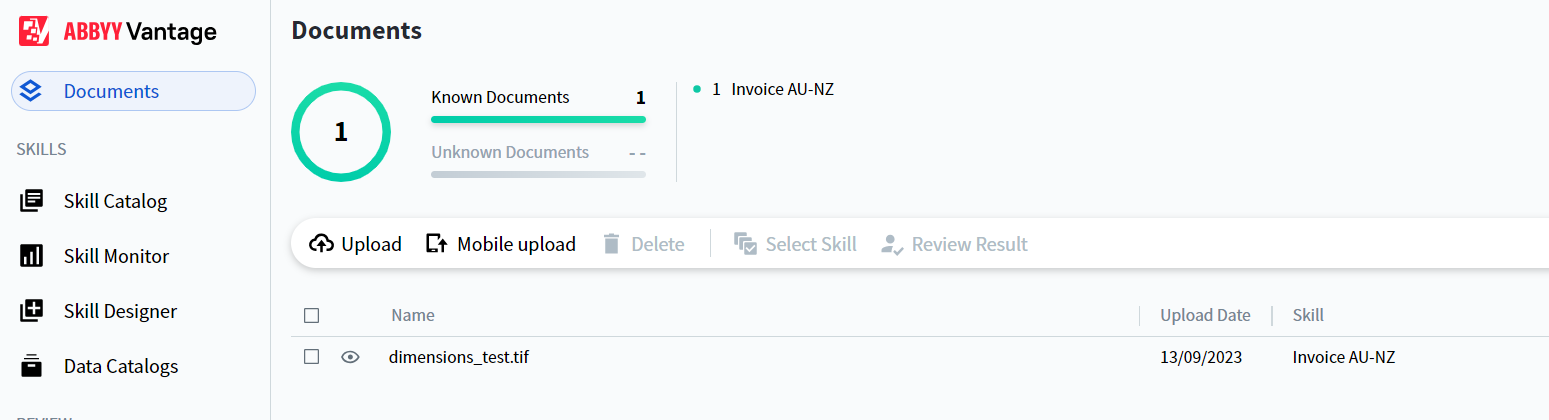Sort the list by Upload Date column
1549x420 pixels.
point(1205,315)
